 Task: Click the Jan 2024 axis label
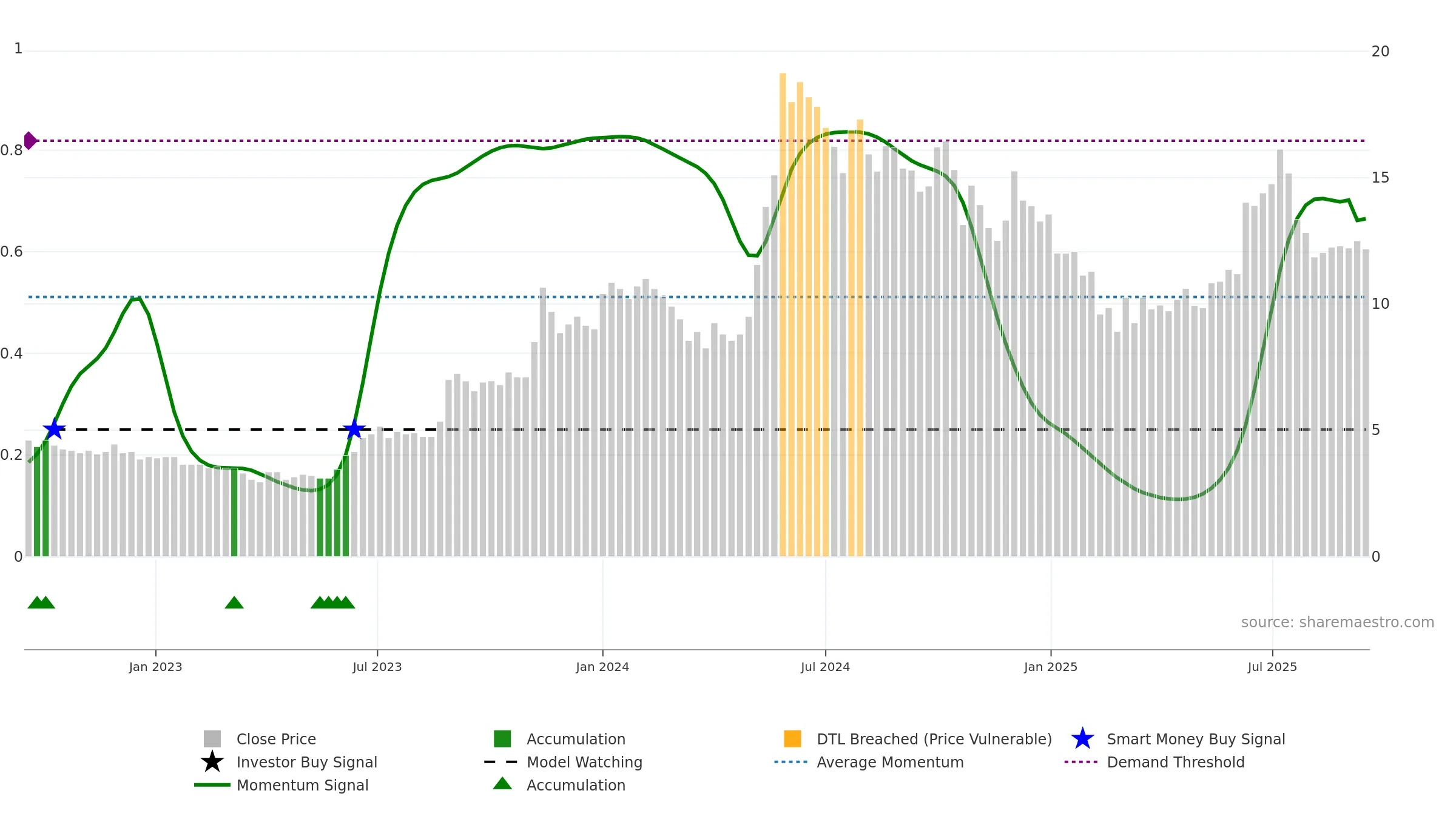coord(602,667)
